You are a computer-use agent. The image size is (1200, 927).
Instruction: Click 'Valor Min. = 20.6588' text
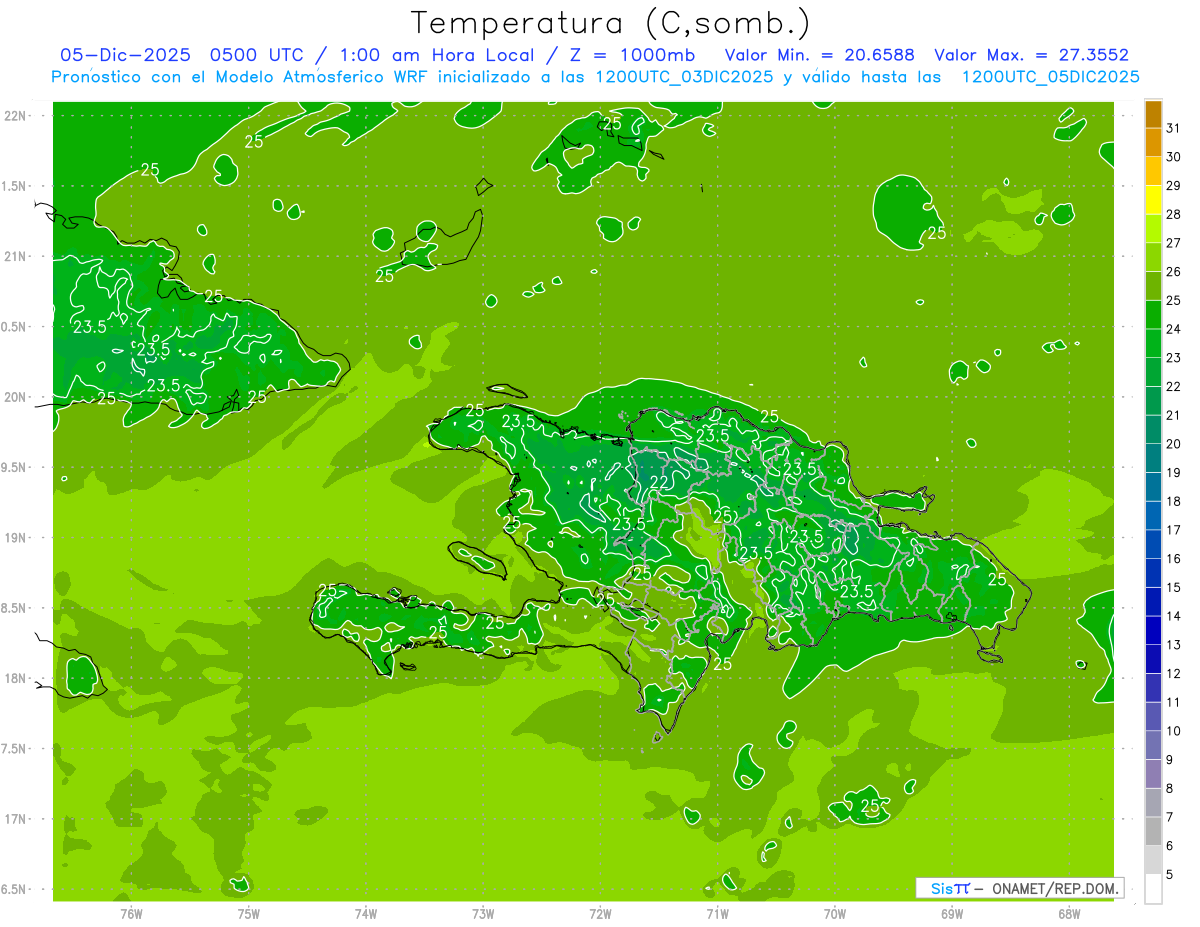coord(820,55)
